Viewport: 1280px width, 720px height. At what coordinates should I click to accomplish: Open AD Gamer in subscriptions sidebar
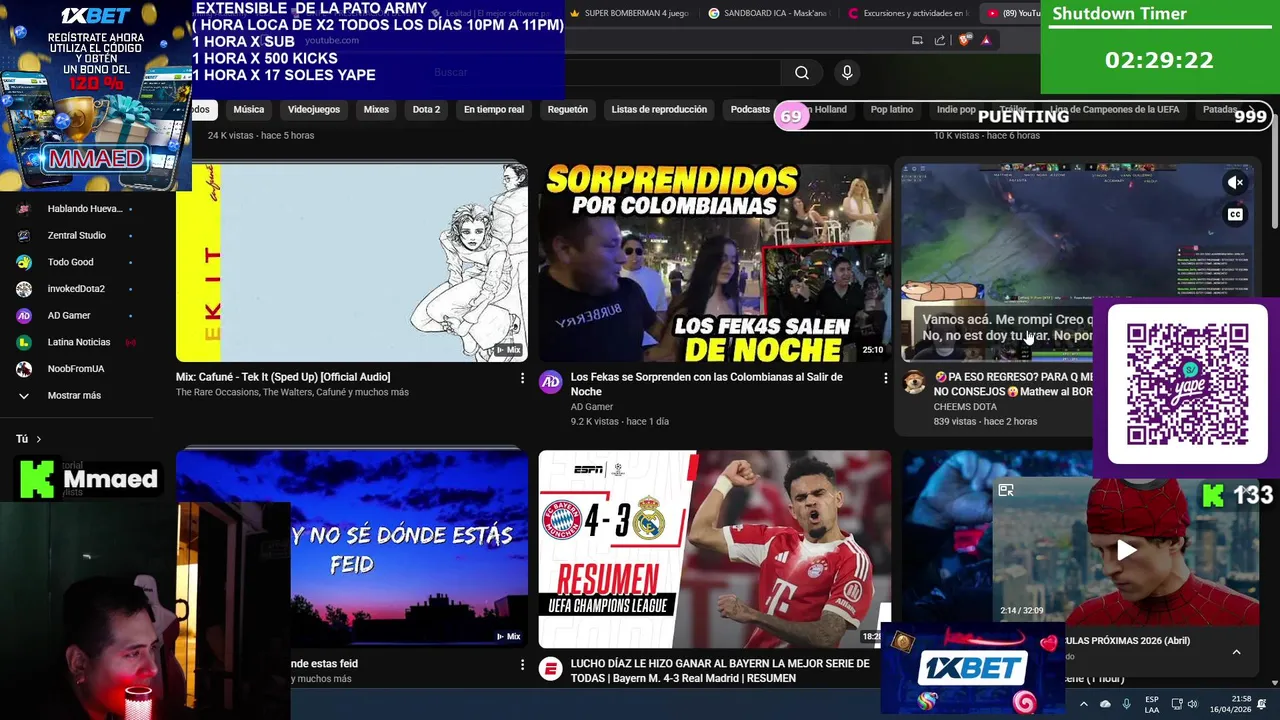coord(73,315)
